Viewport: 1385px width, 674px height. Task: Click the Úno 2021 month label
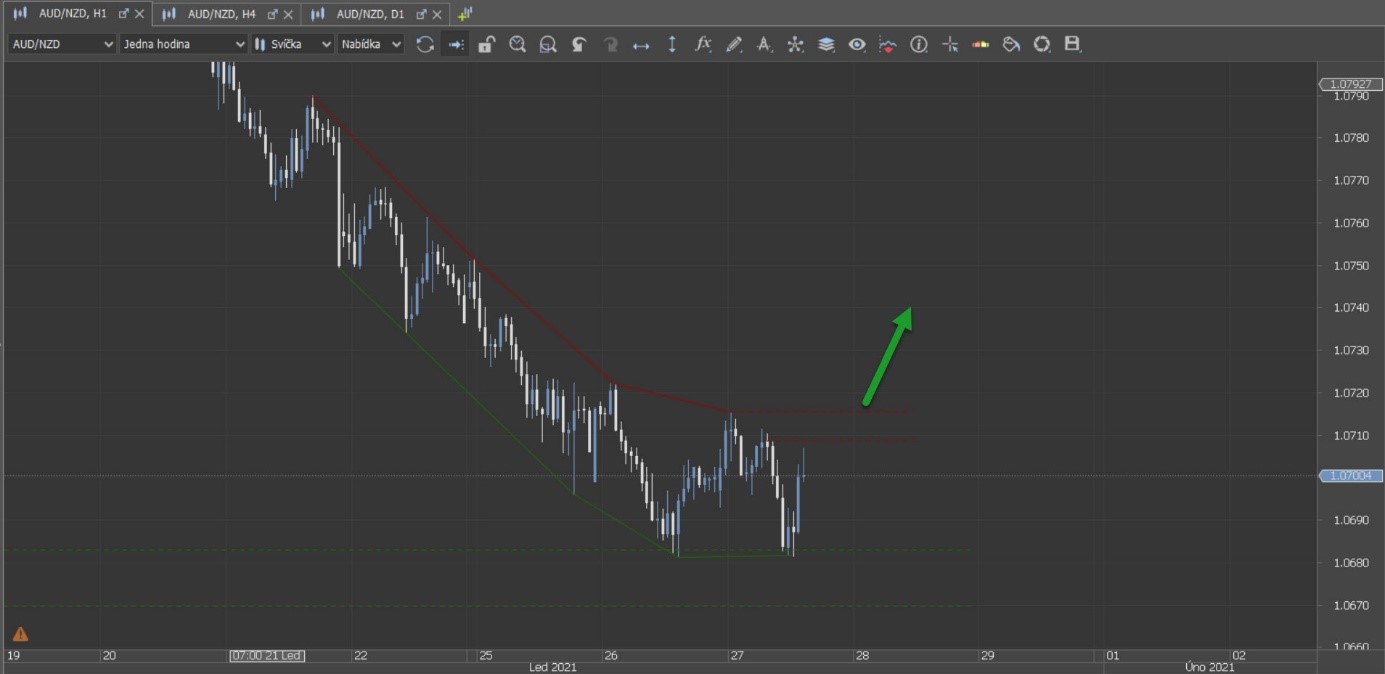pyautogui.click(x=1209, y=667)
